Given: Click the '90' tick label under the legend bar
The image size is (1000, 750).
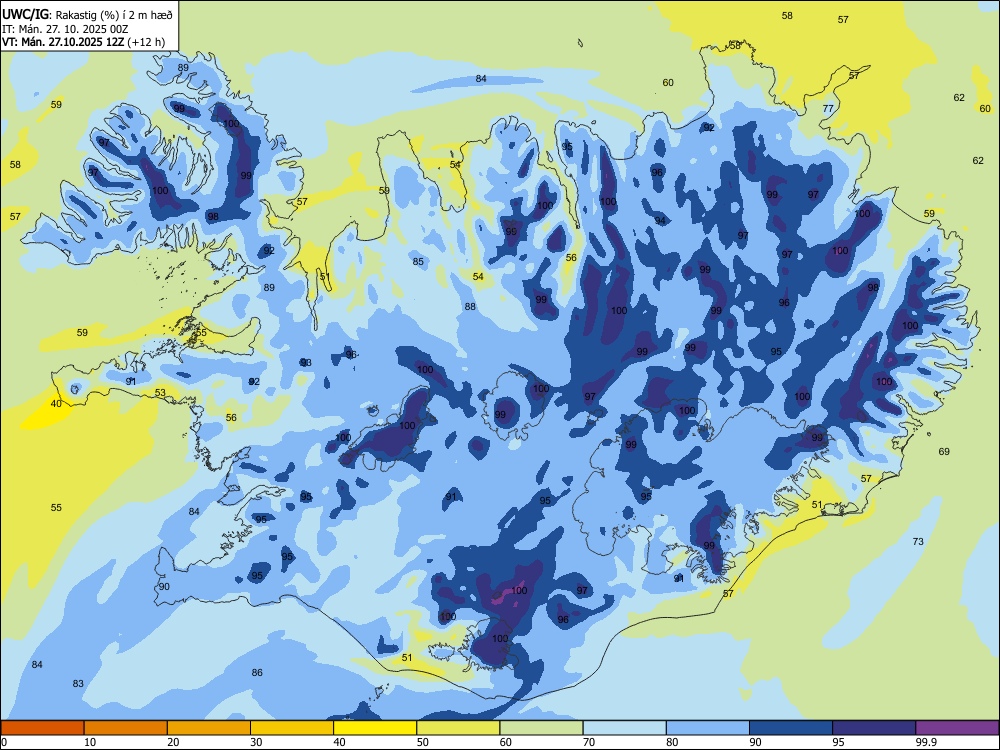Looking at the screenshot, I should pyautogui.click(x=755, y=742).
